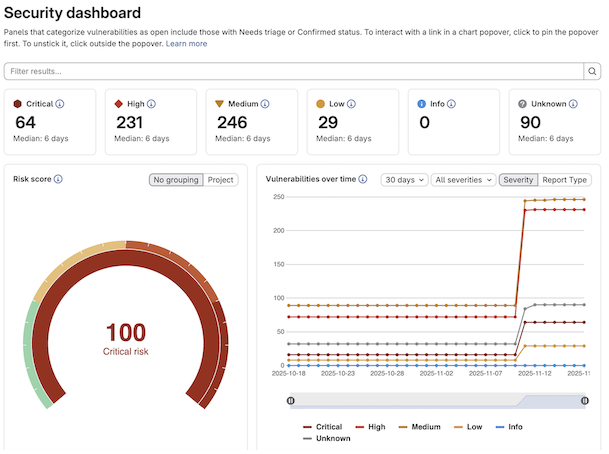Click info icon next to Critical
Viewport: 609px width, 454px height.
coord(59,103)
